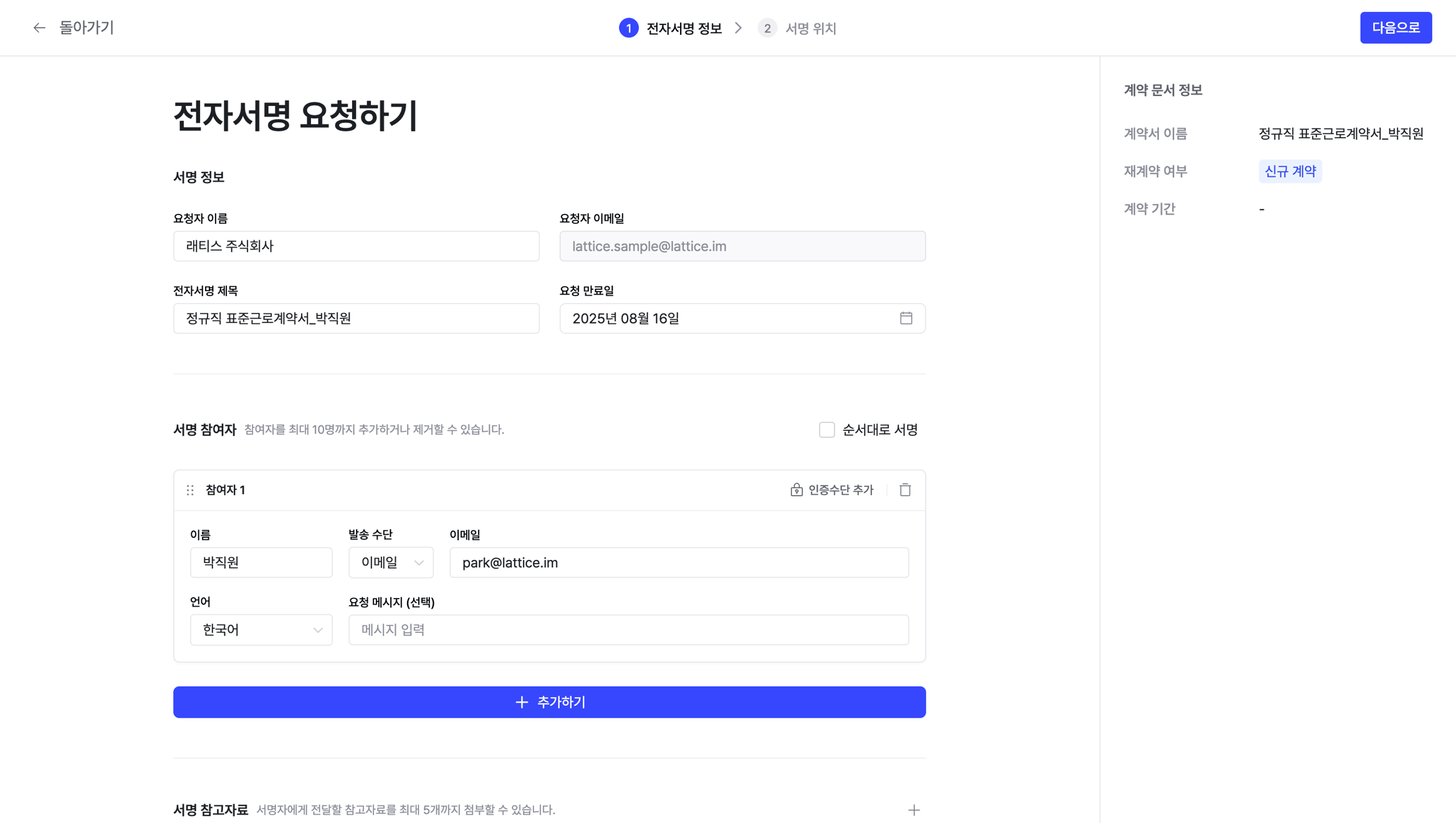Go to 서명 위치 step

(x=810, y=28)
